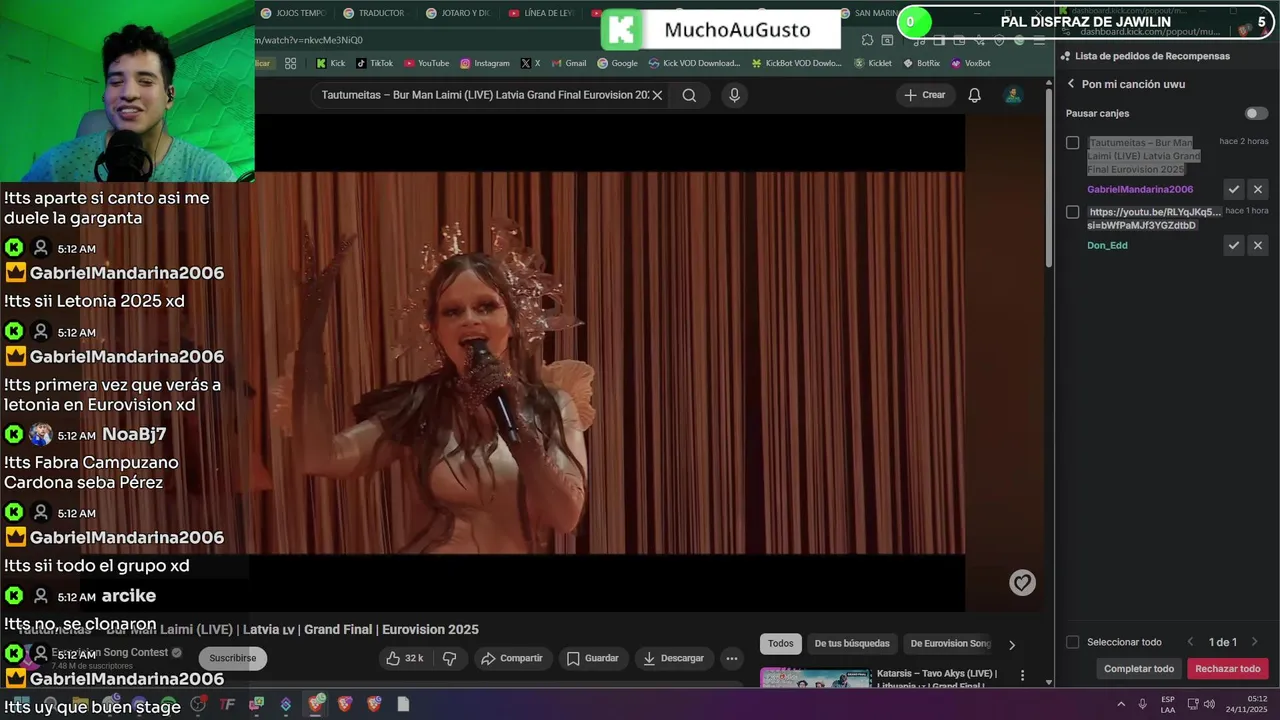Open the Kick bookmark
1280x720 pixels.
(330, 63)
